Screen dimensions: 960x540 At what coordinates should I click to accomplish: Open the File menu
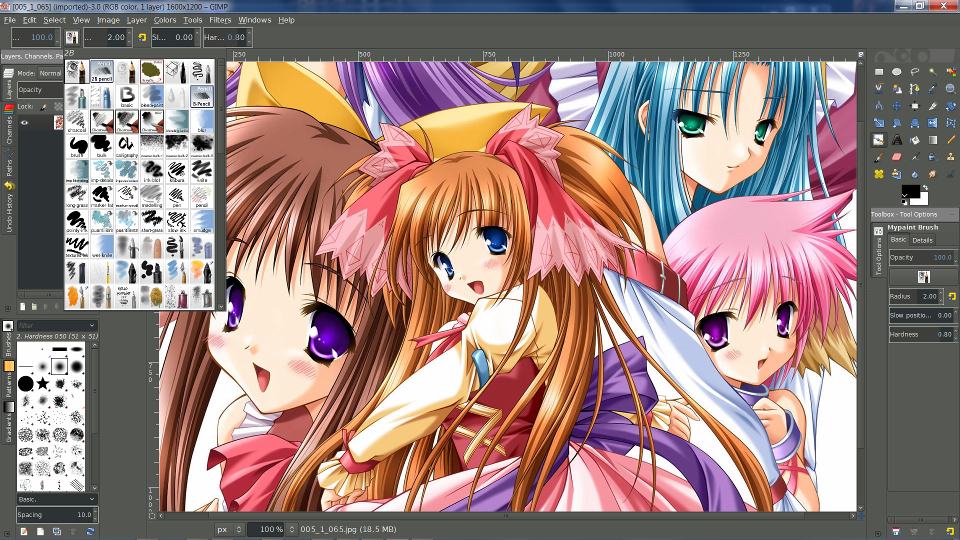(10, 20)
